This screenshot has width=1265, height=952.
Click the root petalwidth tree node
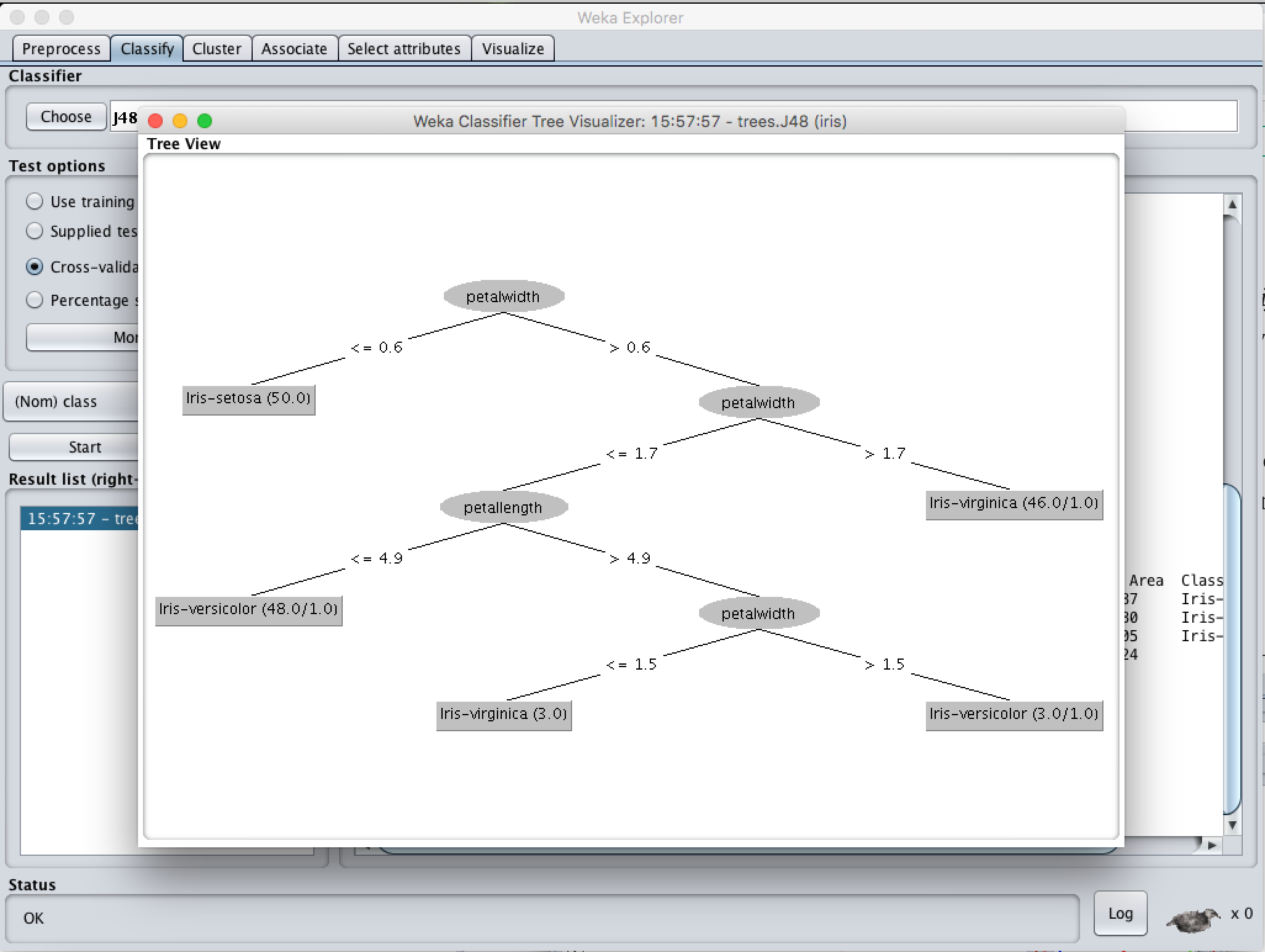click(504, 297)
